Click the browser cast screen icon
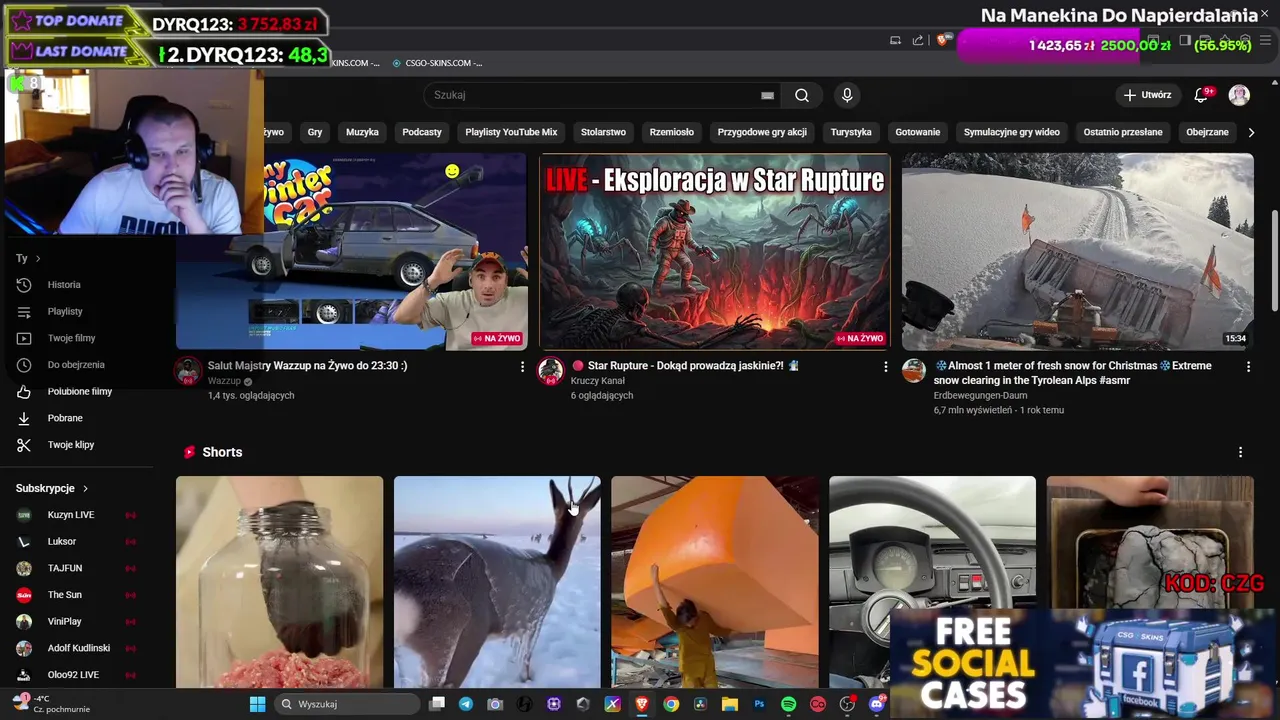This screenshot has width=1280, height=720. [895, 40]
